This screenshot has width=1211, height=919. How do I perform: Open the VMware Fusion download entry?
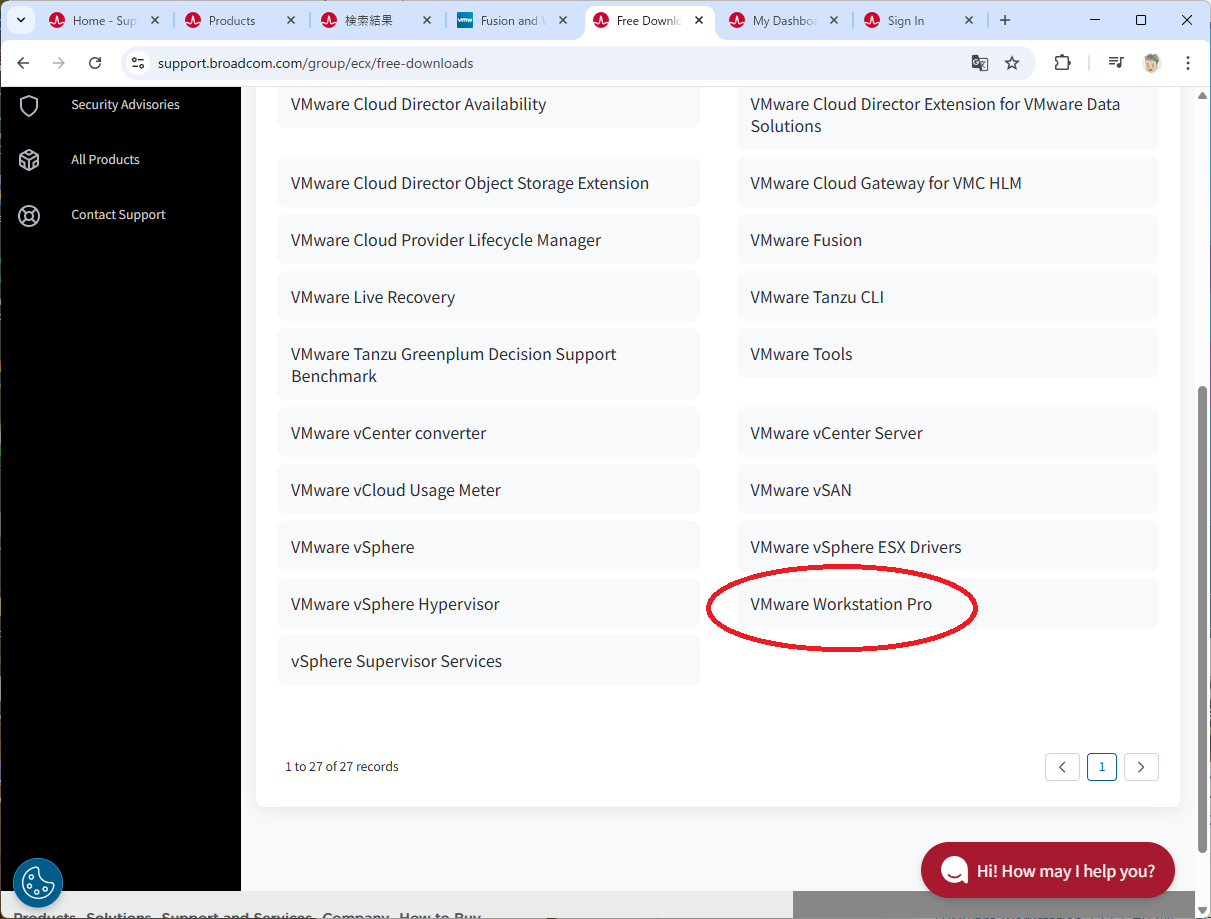tap(806, 240)
